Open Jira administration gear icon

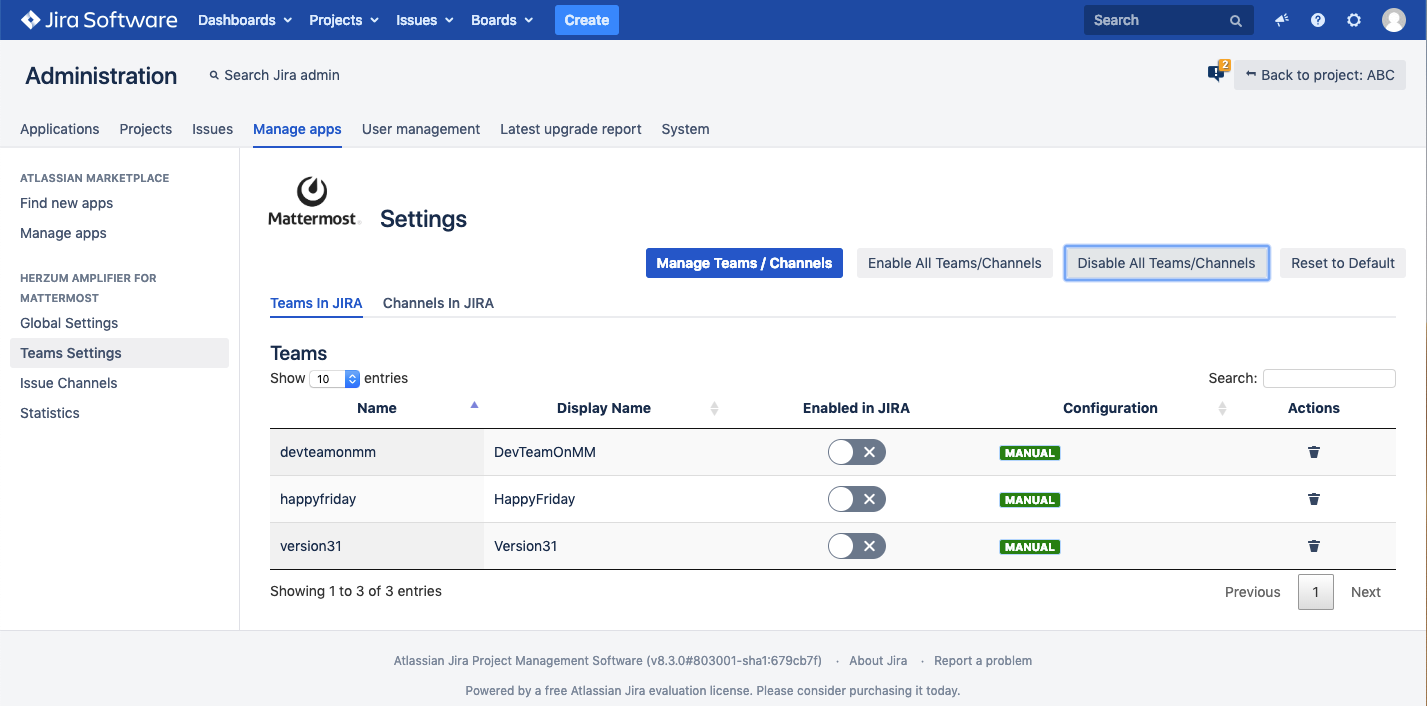click(1354, 20)
